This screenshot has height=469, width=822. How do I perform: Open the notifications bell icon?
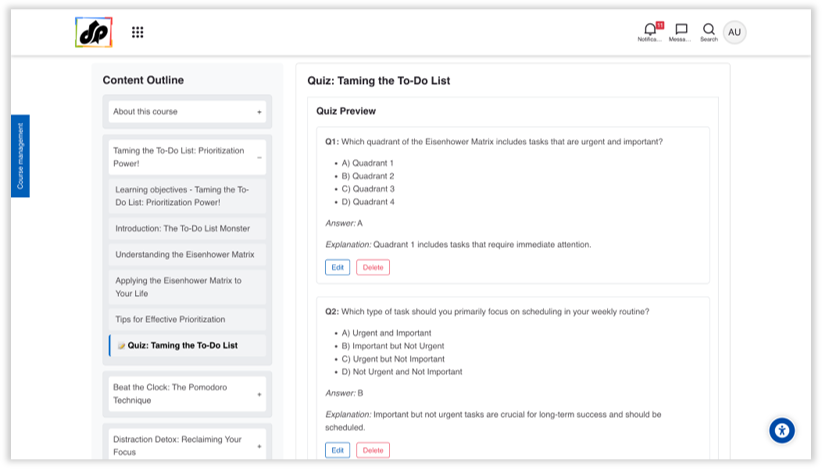pos(650,30)
